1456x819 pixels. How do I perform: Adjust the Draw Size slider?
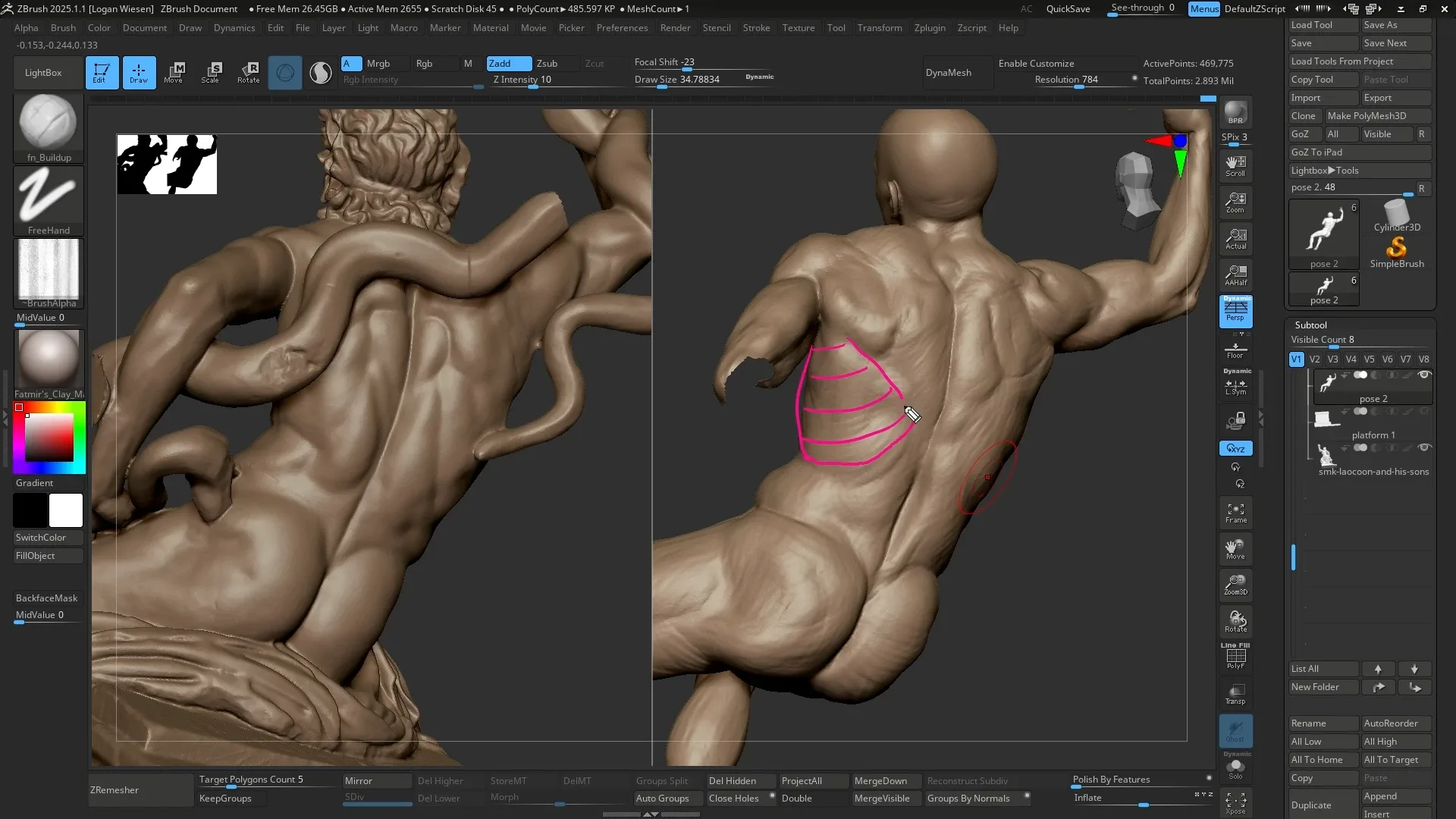[x=704, y=80]
